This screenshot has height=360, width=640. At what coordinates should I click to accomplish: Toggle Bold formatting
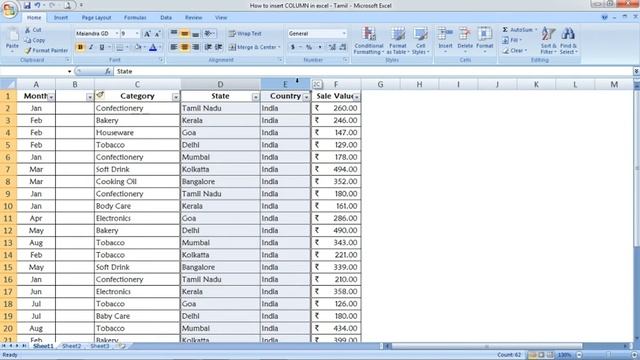(x=80, y=47)
